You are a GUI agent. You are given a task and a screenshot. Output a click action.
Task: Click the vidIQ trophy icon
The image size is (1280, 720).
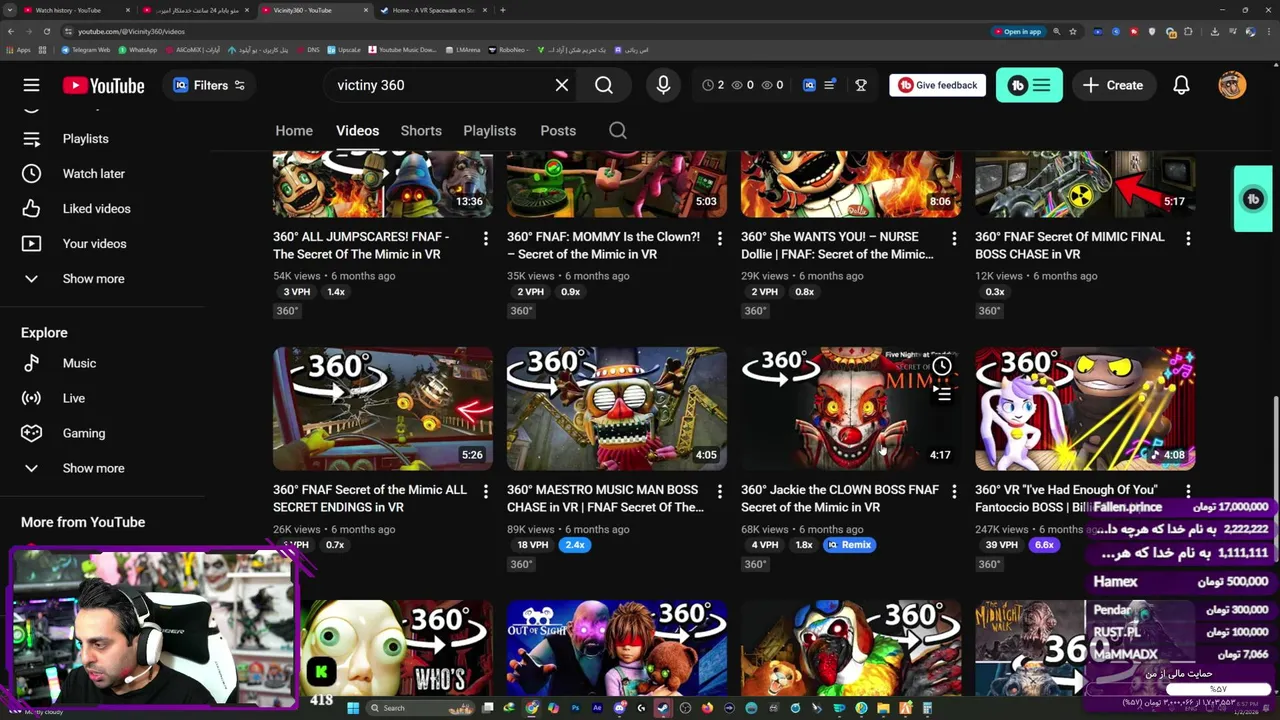[x=860, y=85]
